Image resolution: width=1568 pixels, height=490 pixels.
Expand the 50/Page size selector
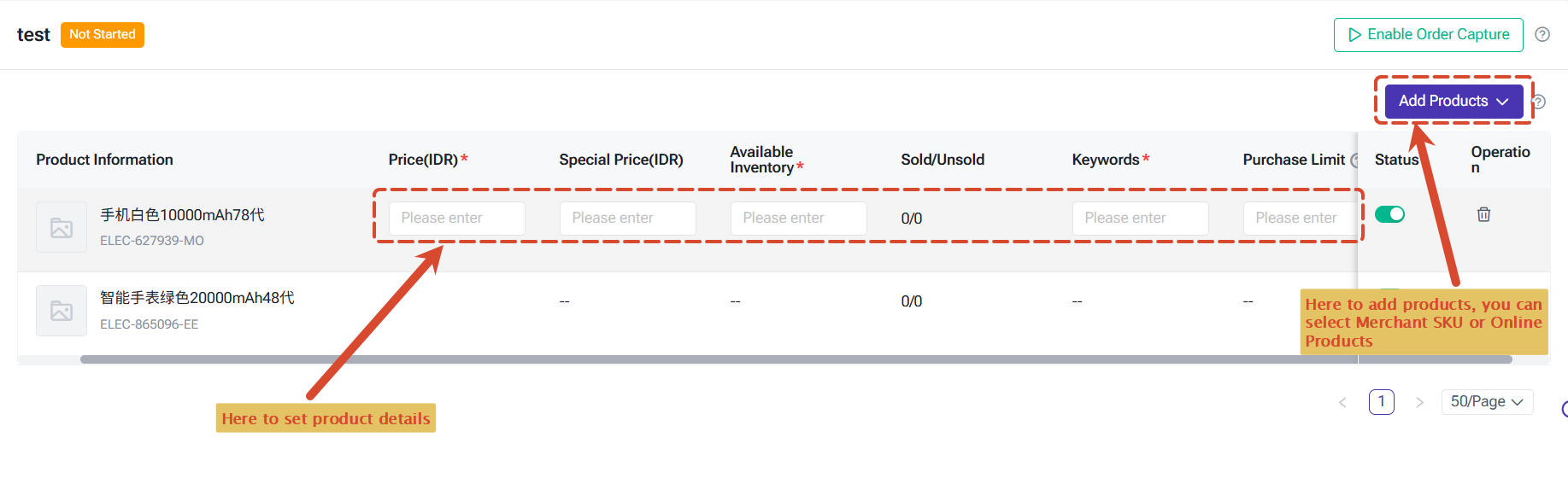pos(1487,402)
